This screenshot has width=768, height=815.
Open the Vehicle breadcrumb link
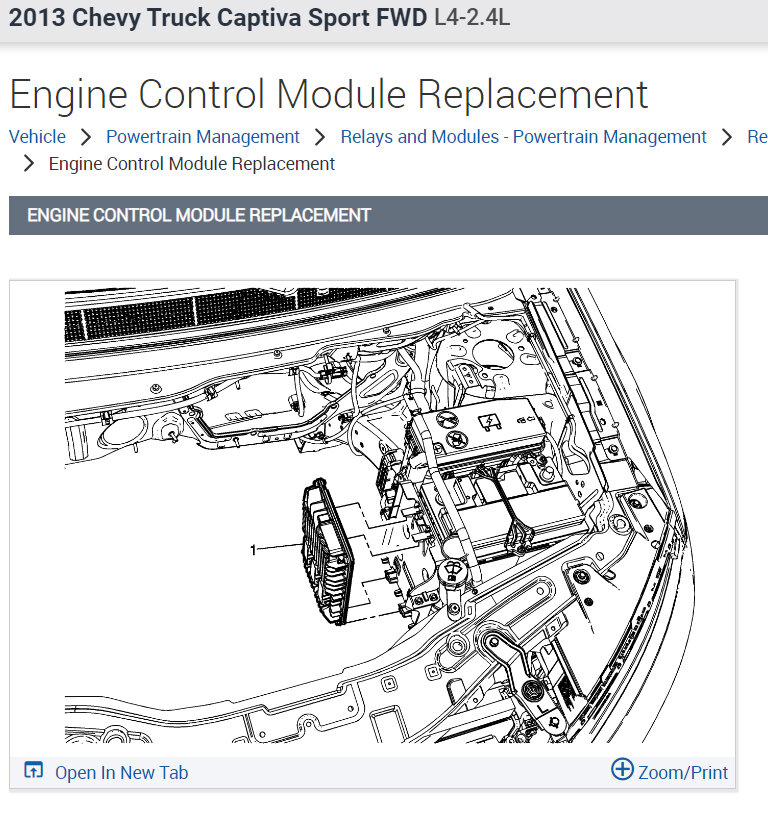click(x=37, y=137)
